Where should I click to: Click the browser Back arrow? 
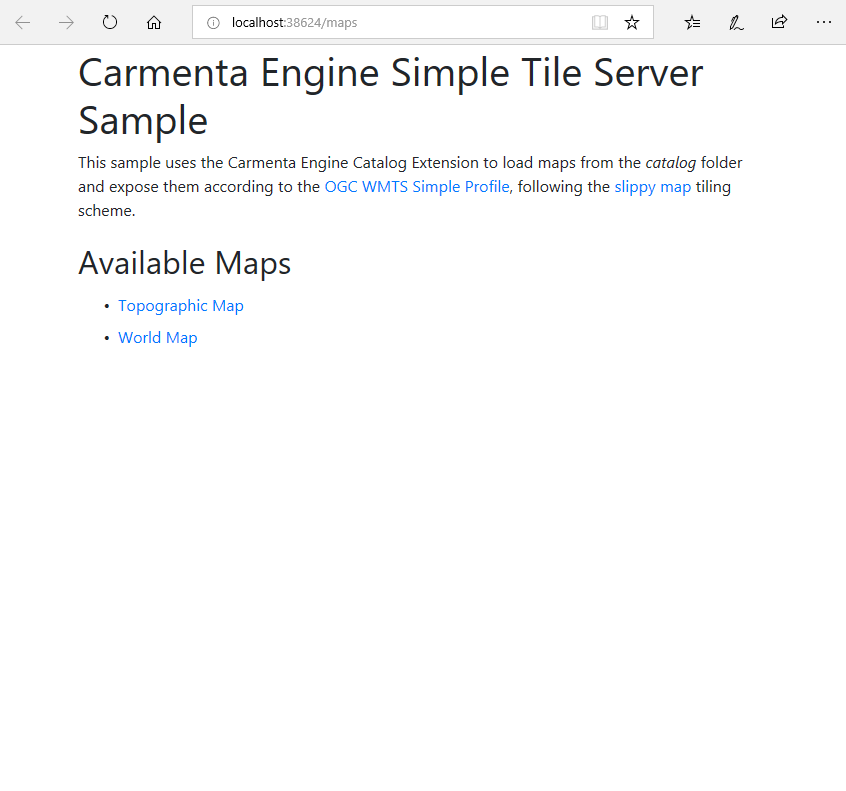click(x=23, y=22)
